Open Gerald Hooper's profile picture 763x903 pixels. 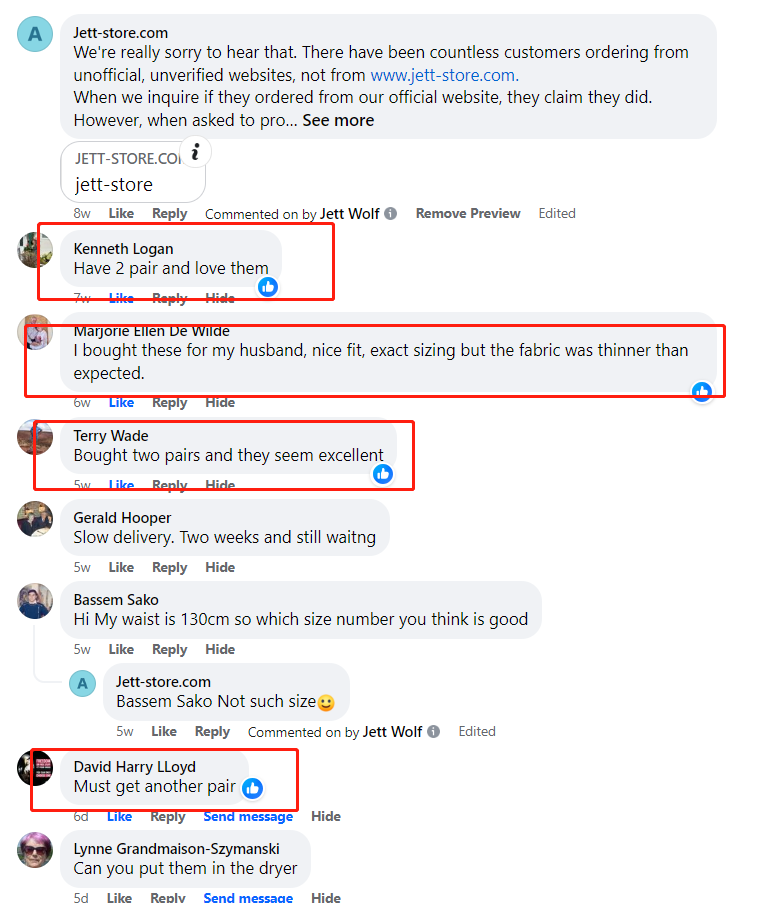click(35, 519)
